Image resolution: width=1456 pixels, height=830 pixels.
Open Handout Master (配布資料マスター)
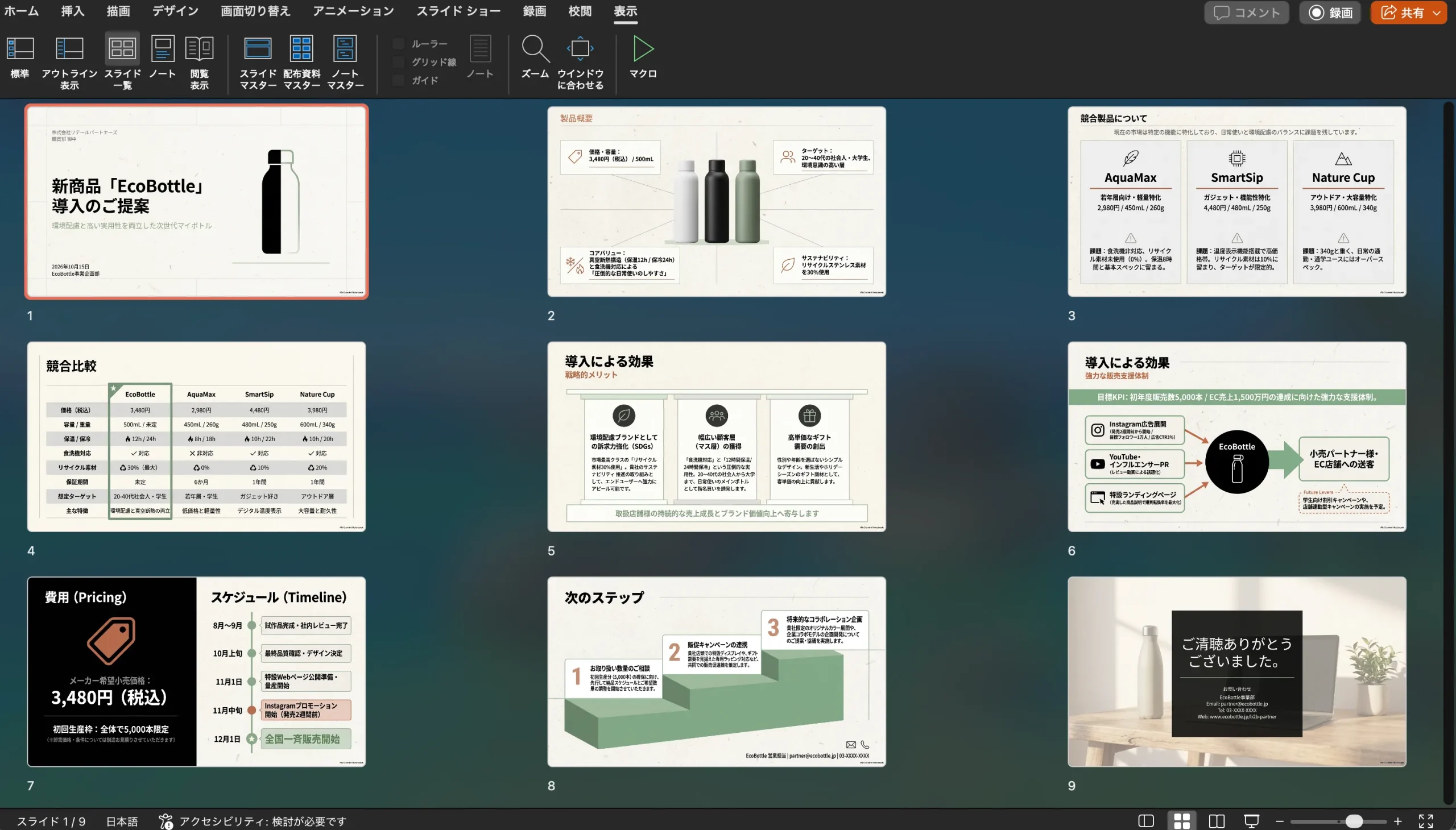[301, 61]
